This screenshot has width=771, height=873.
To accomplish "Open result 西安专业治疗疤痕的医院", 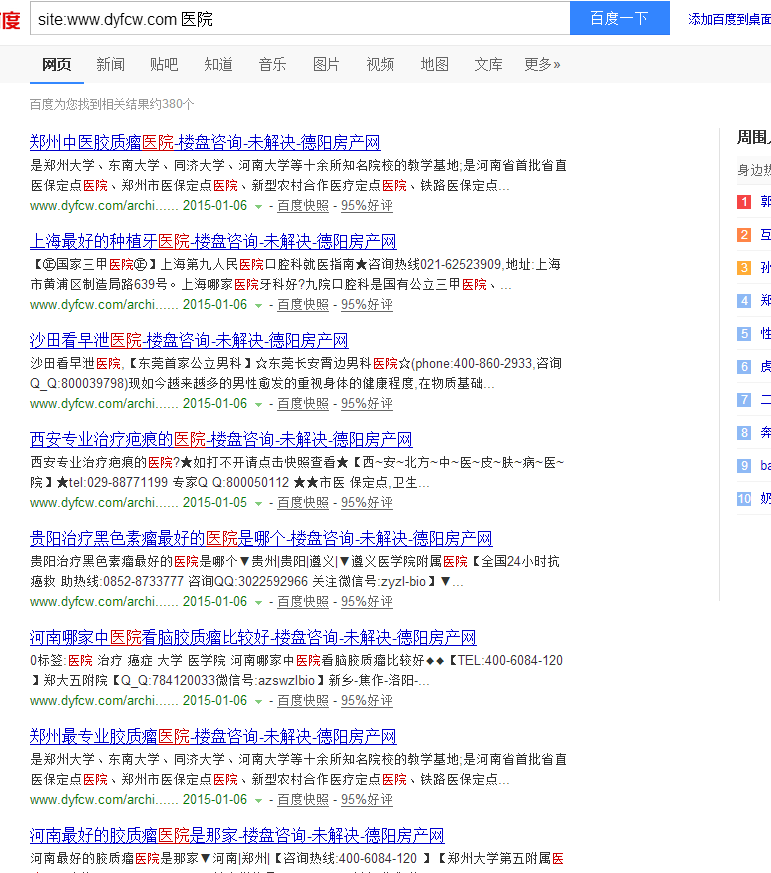I will click(221, 439).
